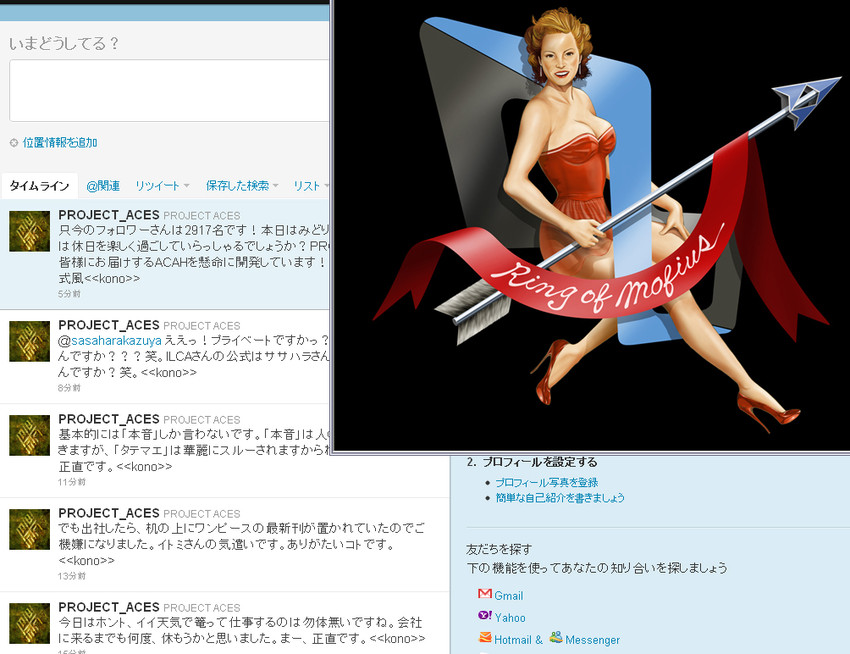Click the gray PROJECT ACES name on the @sasaharakazuya tweet
This screenshot has height=654, width=850.
point(202,326)
